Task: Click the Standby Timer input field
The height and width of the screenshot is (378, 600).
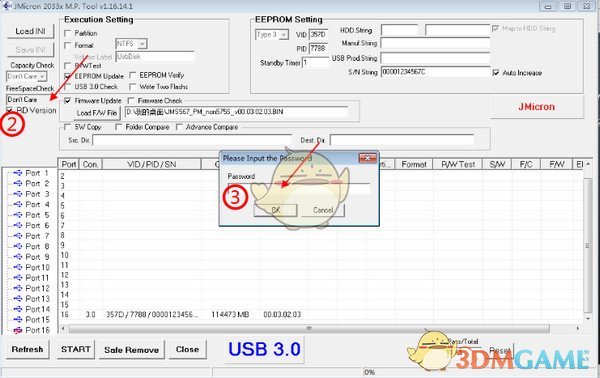Action: click(315, 63)
